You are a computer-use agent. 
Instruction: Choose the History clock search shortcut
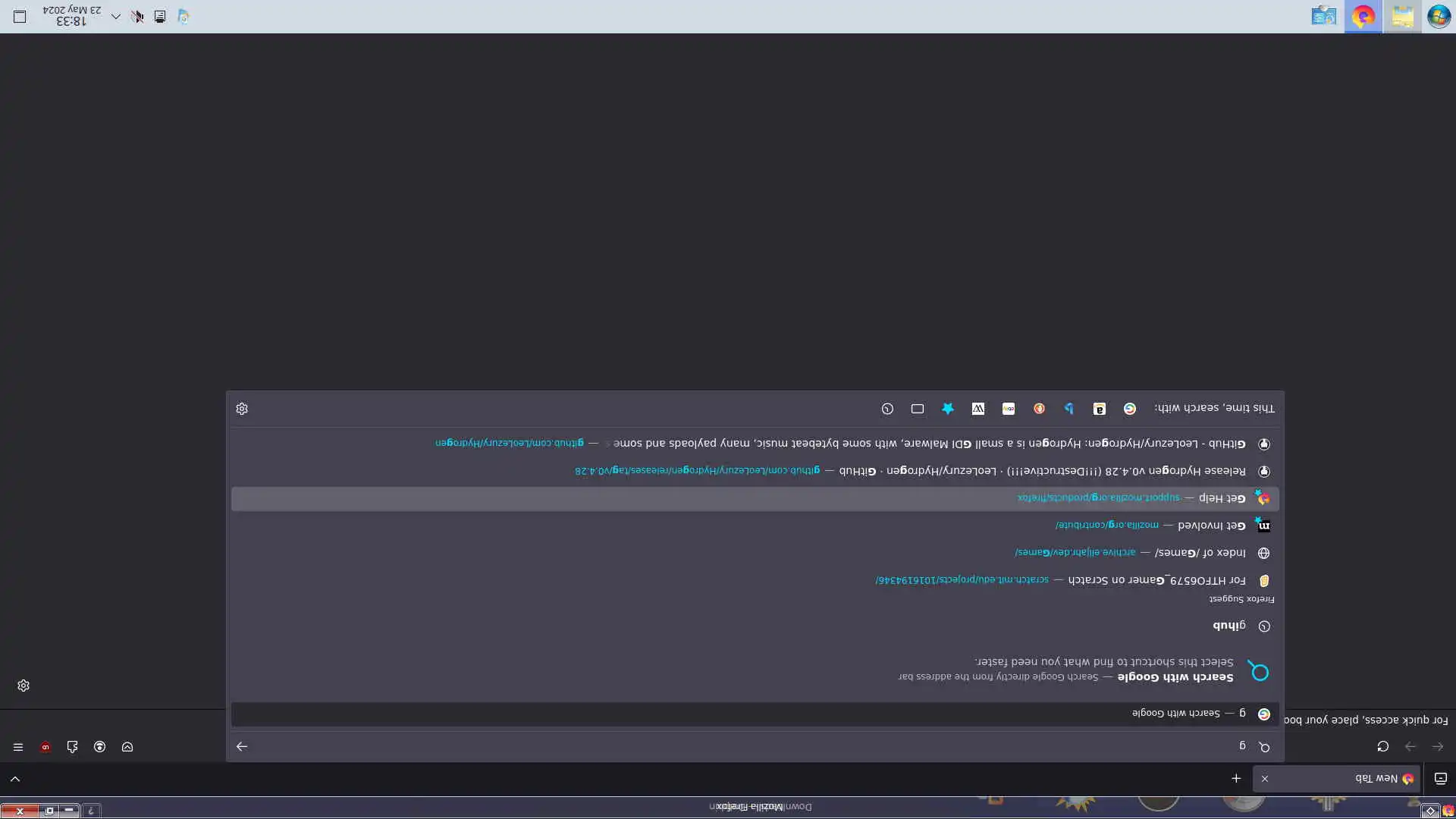(887, 409)
